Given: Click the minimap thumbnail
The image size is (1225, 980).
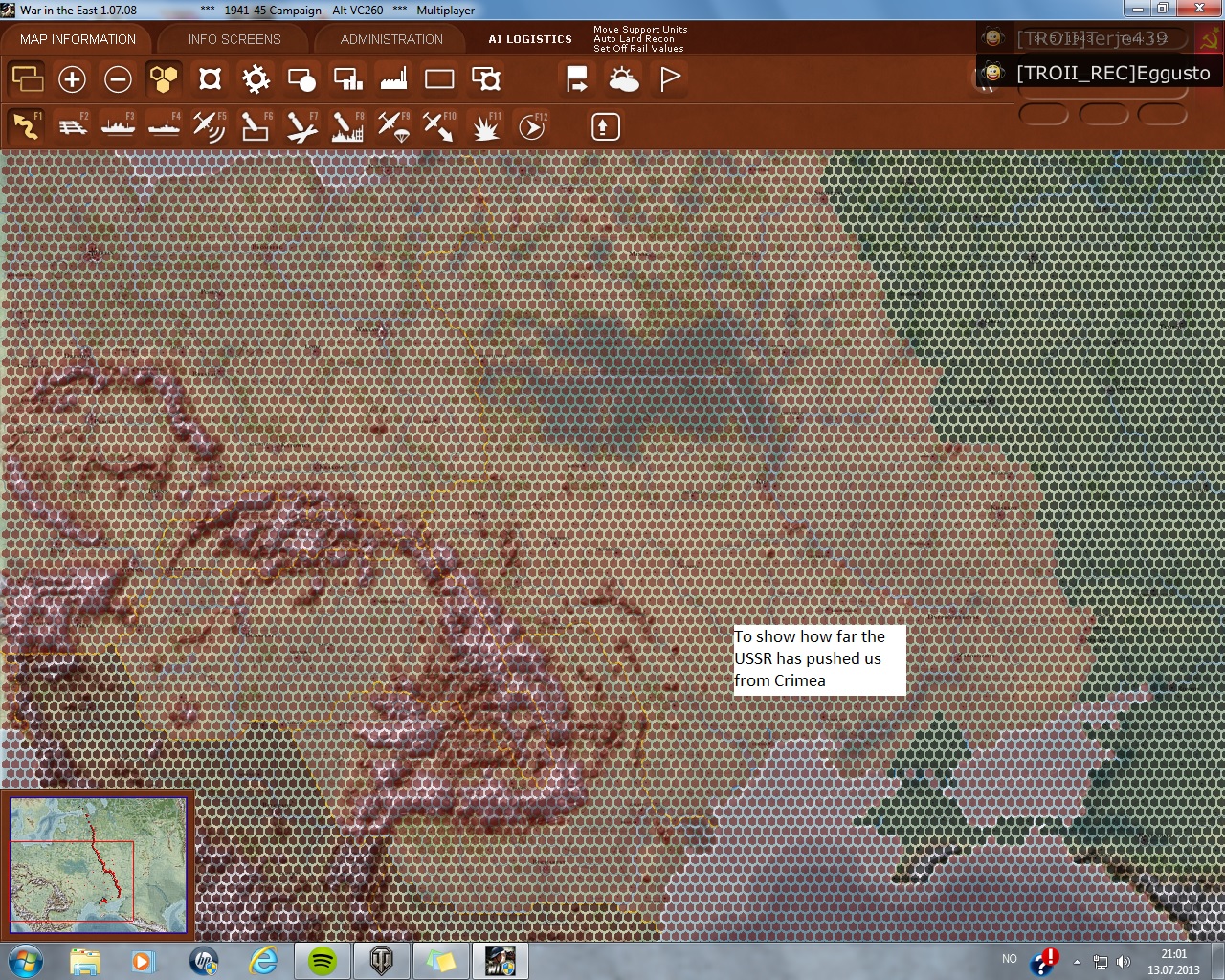Looking at the screenshot, I should (98, 865).
